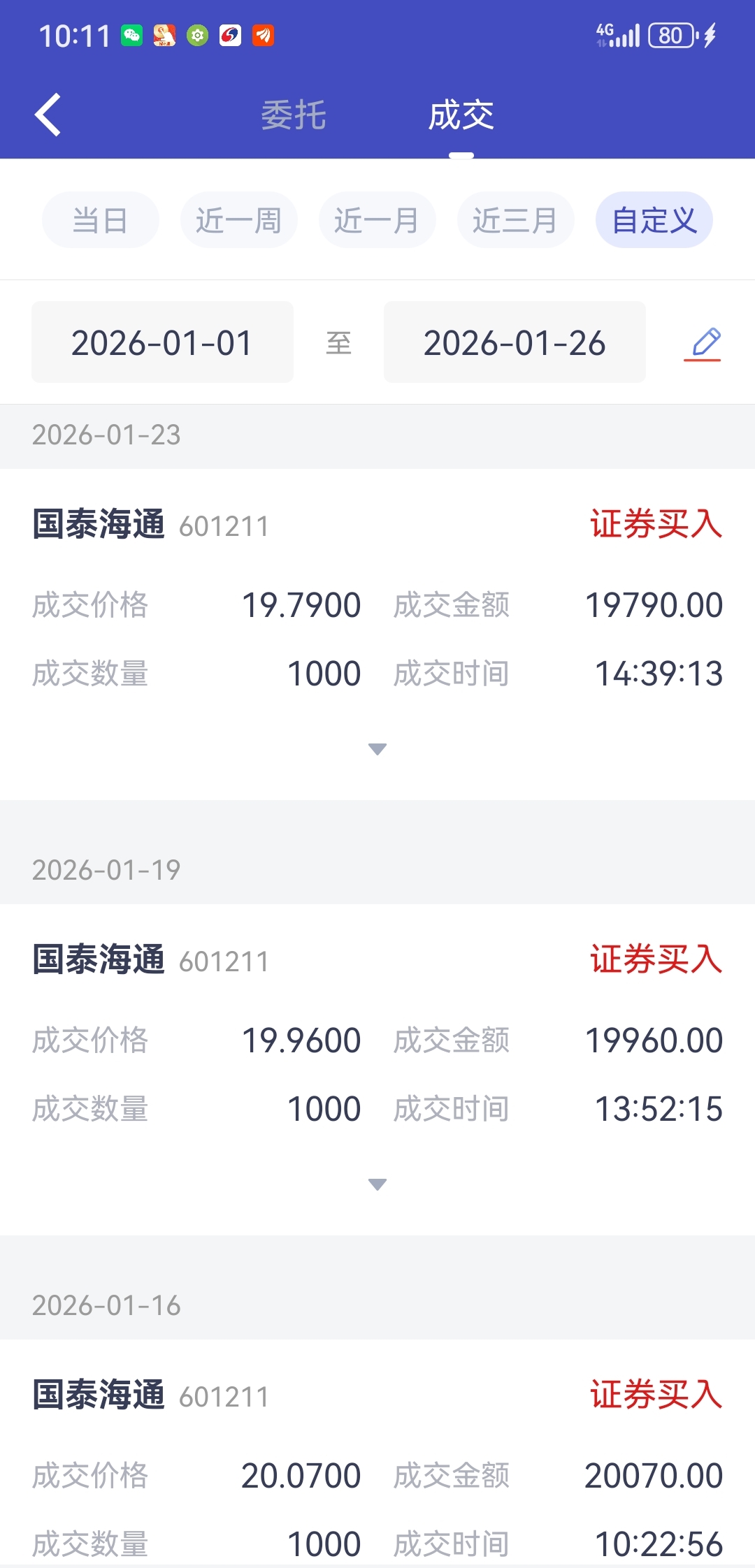Viewport: 755px width, 1568px height.
Task: Switch to the 成交 tab
Action: [x=461, y=115]
